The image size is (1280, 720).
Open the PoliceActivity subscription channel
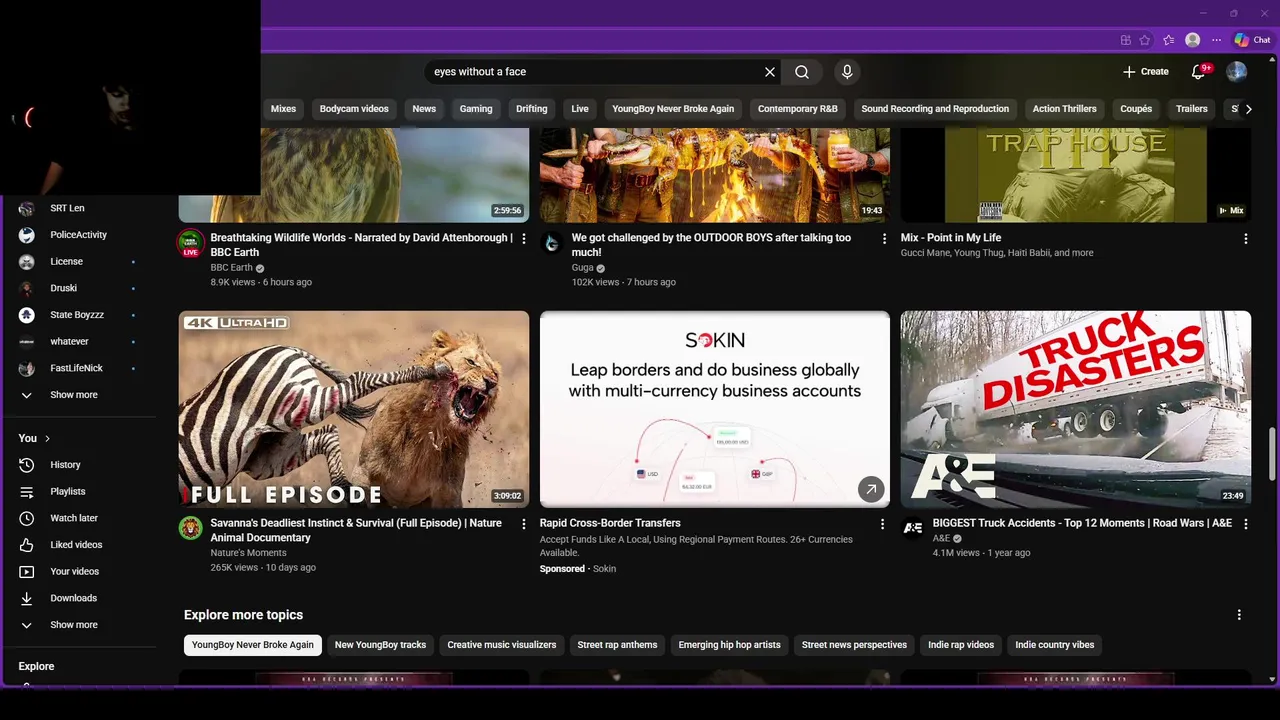78,235
